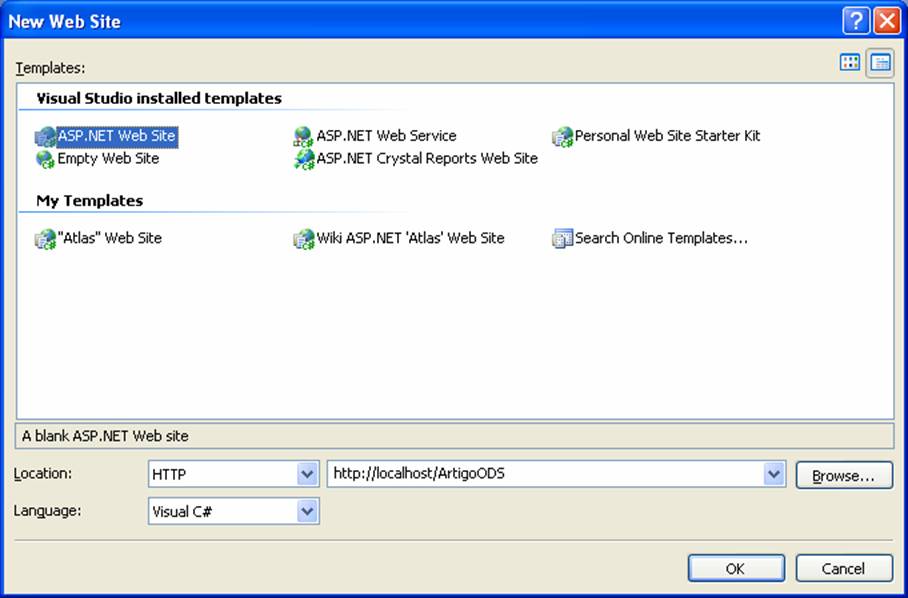Select the Wiki ASP.NET 'Atlas' Web Site icon
Viewport: 908px width, 598px height.
coord(303,239)
